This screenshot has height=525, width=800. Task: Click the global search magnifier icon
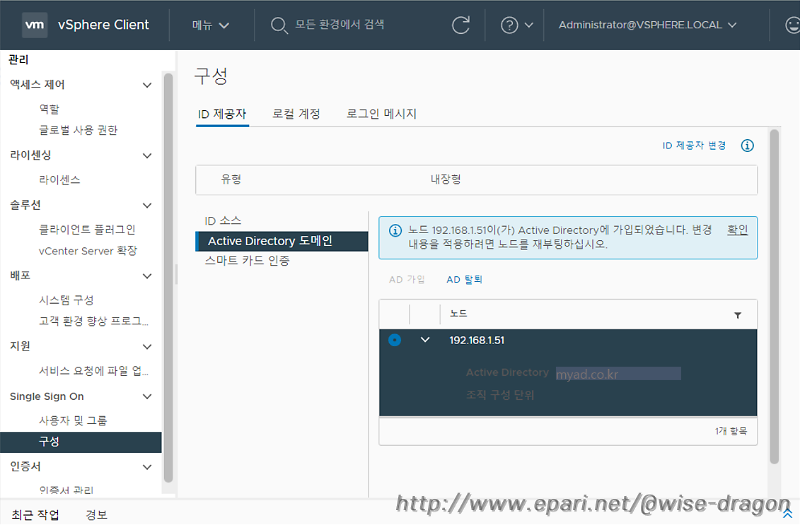(x=279, y=25)
